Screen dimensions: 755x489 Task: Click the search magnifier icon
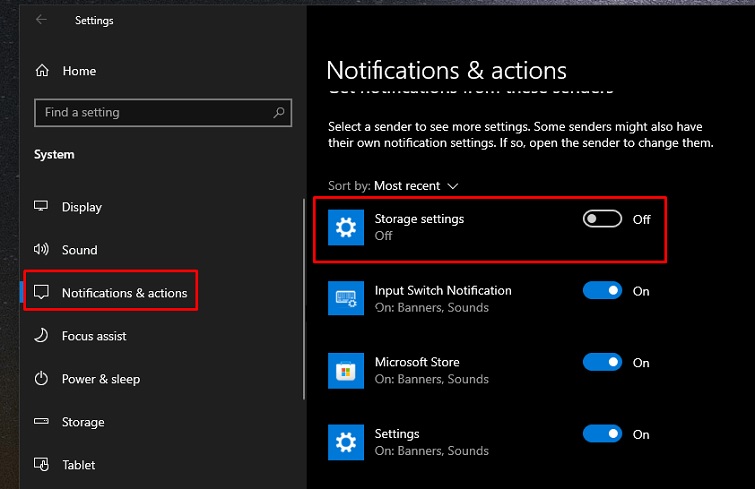pyautogui.click(x=280, y=113)
